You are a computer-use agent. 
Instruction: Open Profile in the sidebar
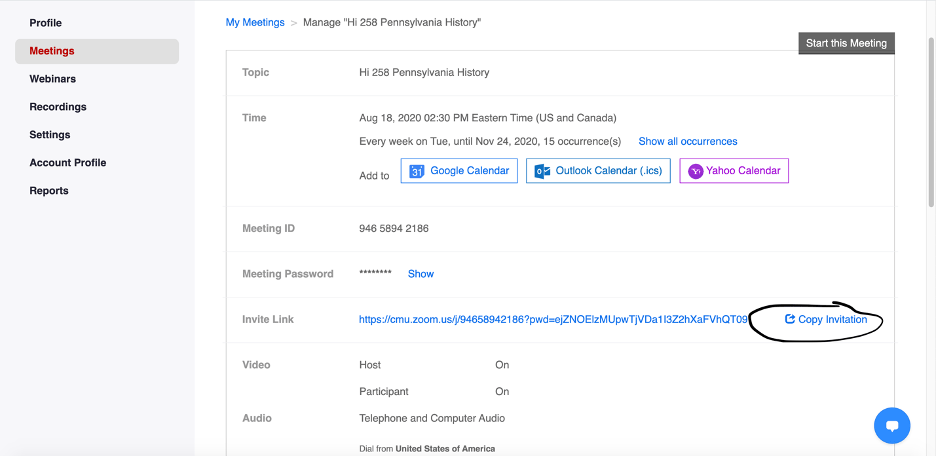(x=45, y=23)
